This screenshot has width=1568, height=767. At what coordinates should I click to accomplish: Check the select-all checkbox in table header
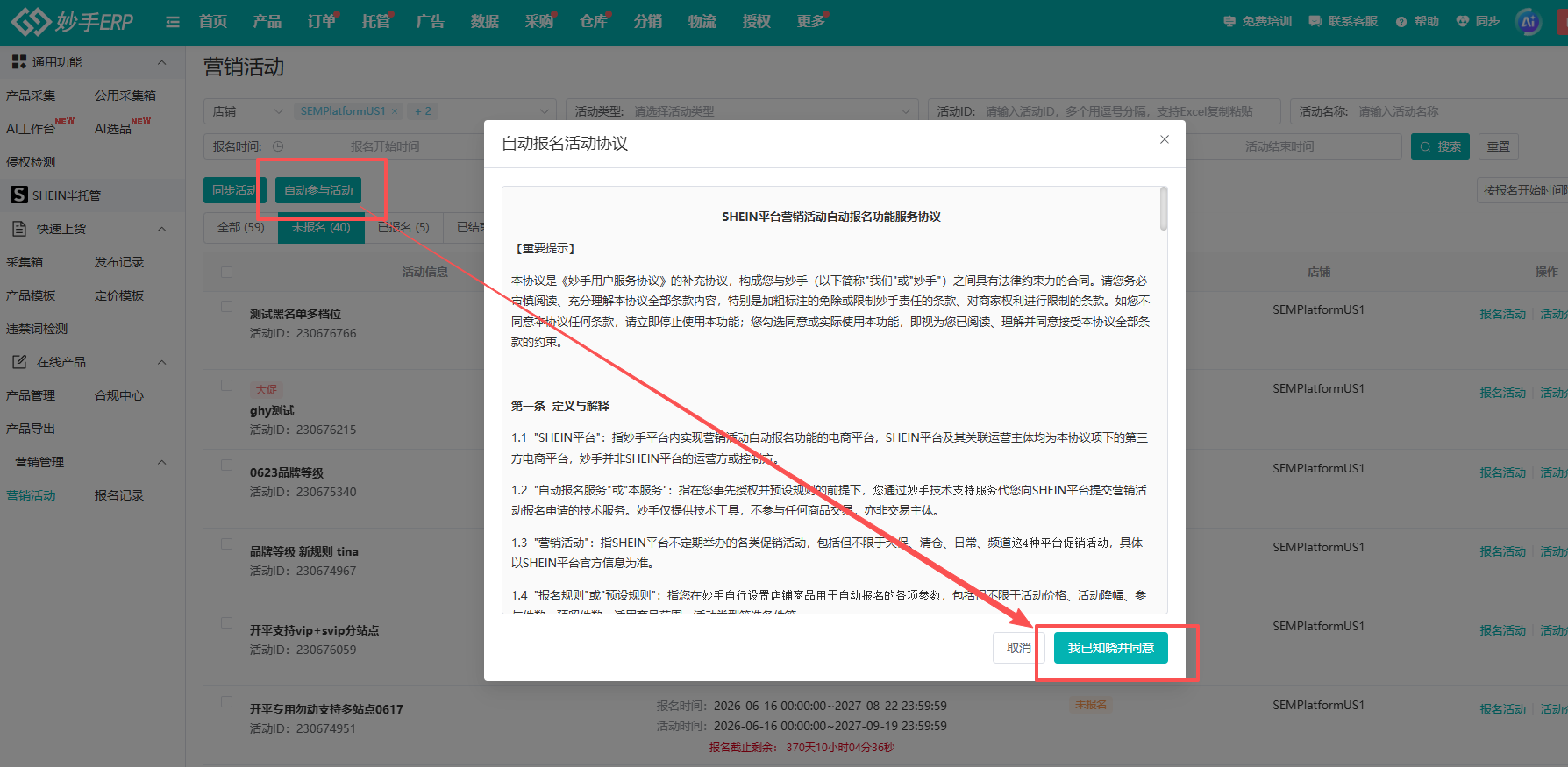pyautogui.click(x=226, y=272)
